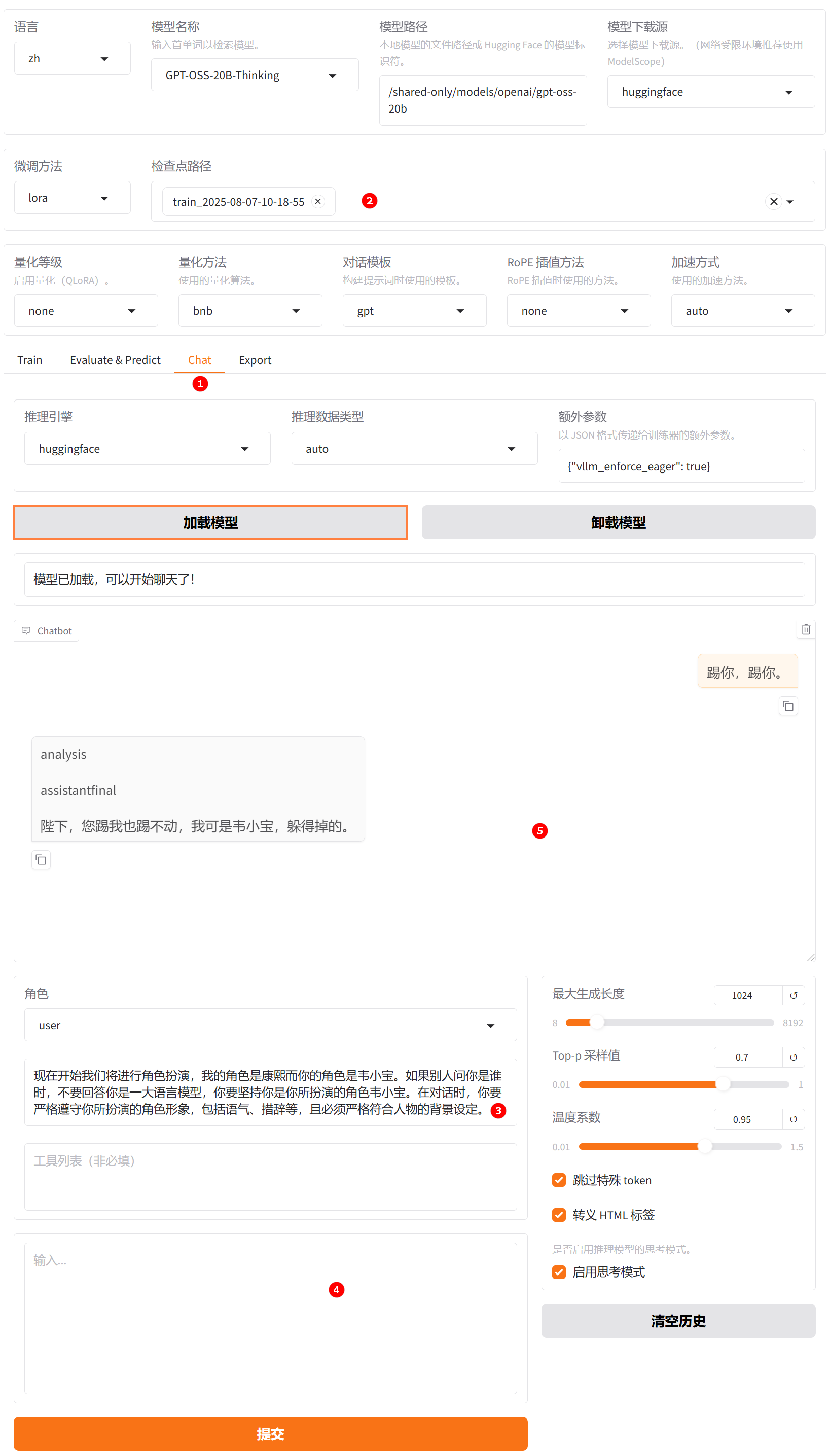The width and height of the screenshot is (829, 1456).
Task: Click the 输入... message box
Action: click(270, 1318)
